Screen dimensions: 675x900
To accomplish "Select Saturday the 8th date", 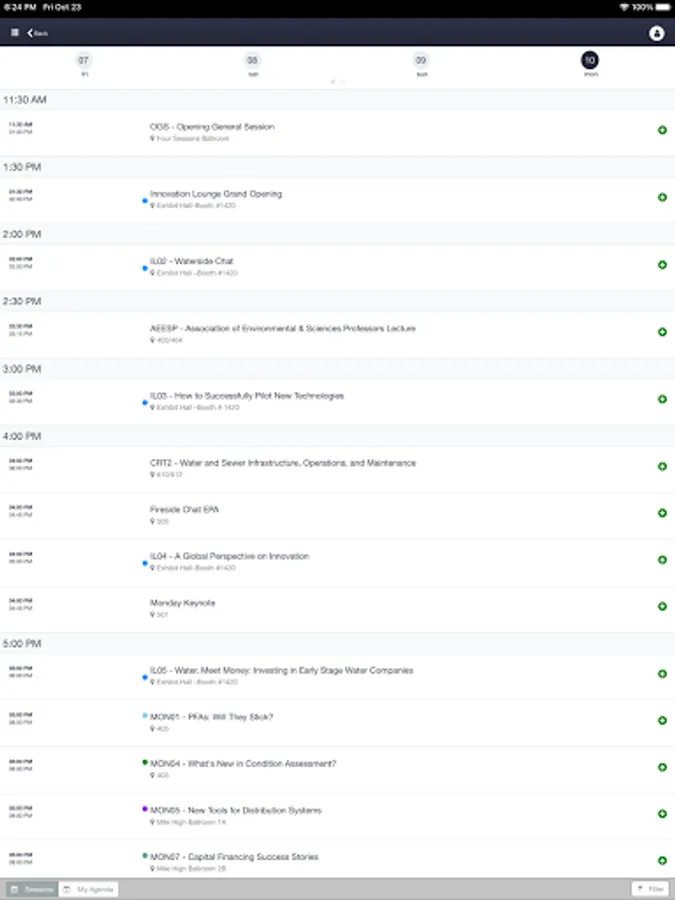I will click(252, 62).
